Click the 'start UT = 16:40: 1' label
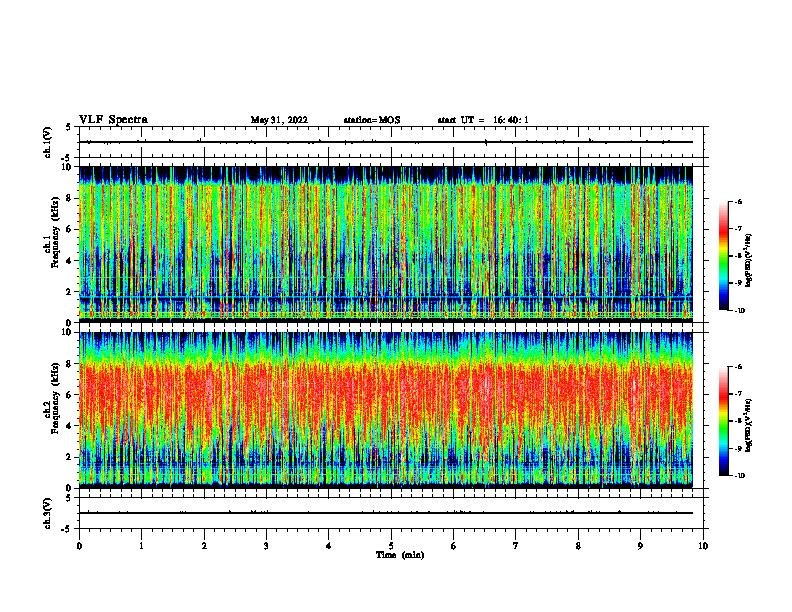 [483, 120]
